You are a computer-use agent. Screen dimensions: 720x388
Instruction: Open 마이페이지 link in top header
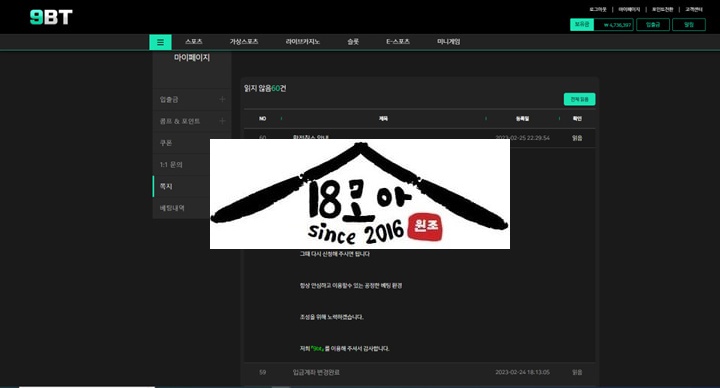[x=629, y=9]
